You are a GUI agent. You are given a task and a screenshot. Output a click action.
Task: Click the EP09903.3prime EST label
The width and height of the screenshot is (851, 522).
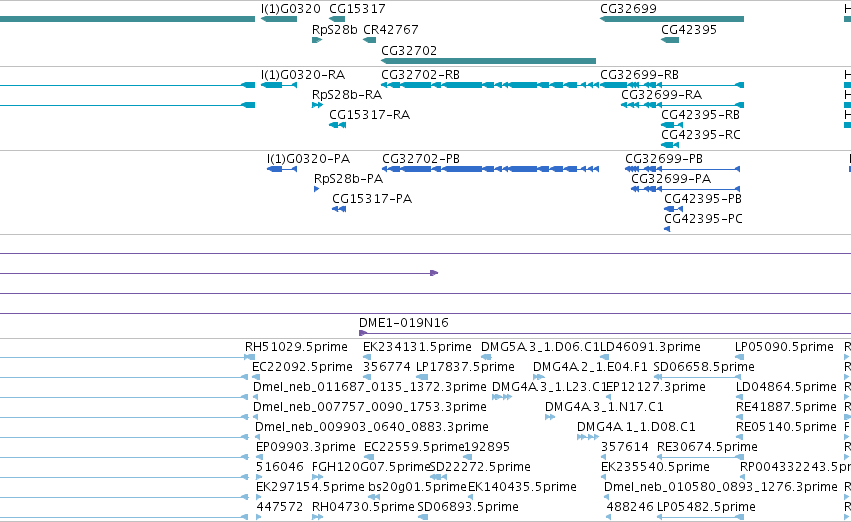pos(306,447)
